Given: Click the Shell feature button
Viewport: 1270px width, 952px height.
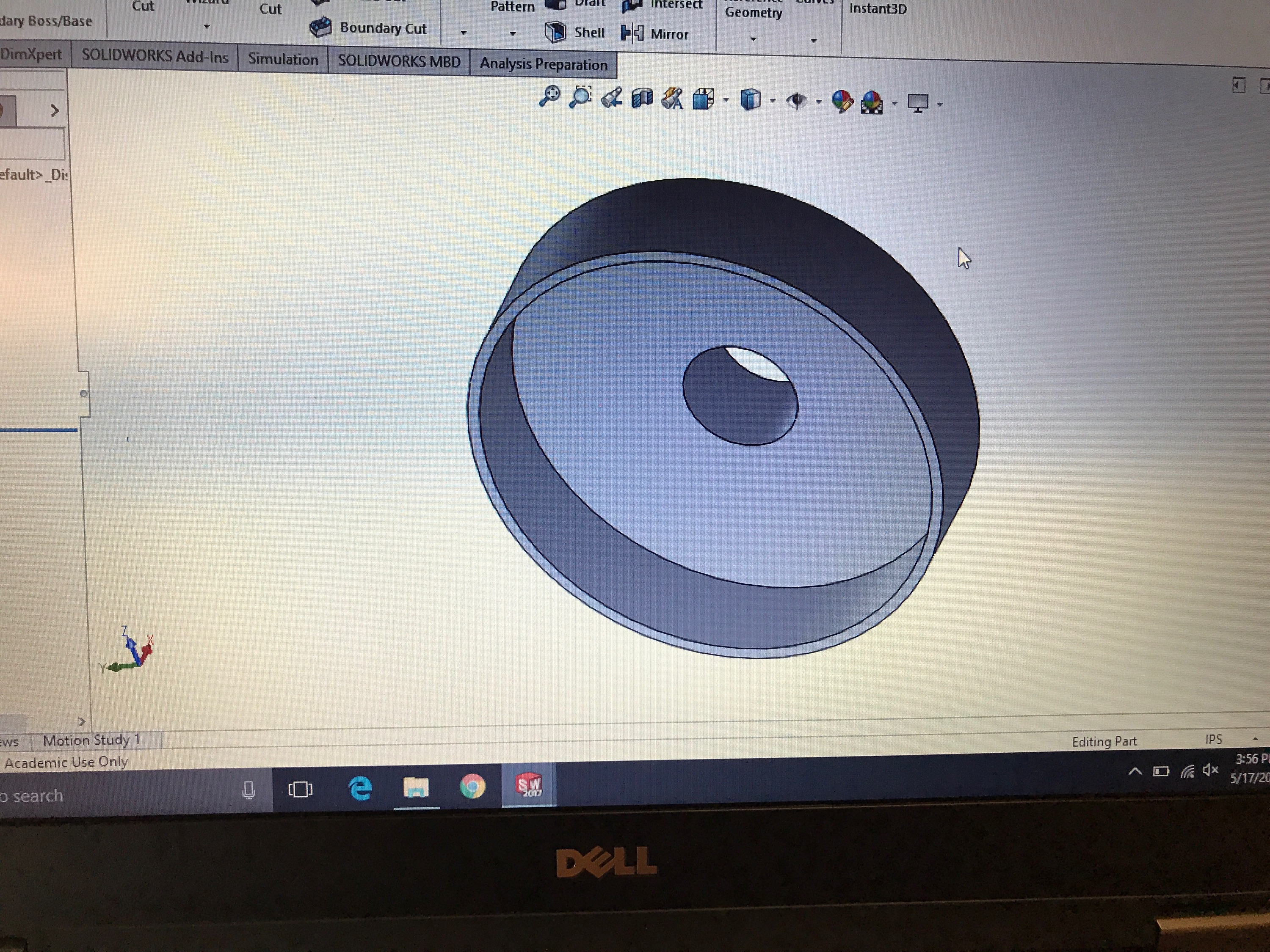Looking at the screenshot, I should tap(575, 33).
